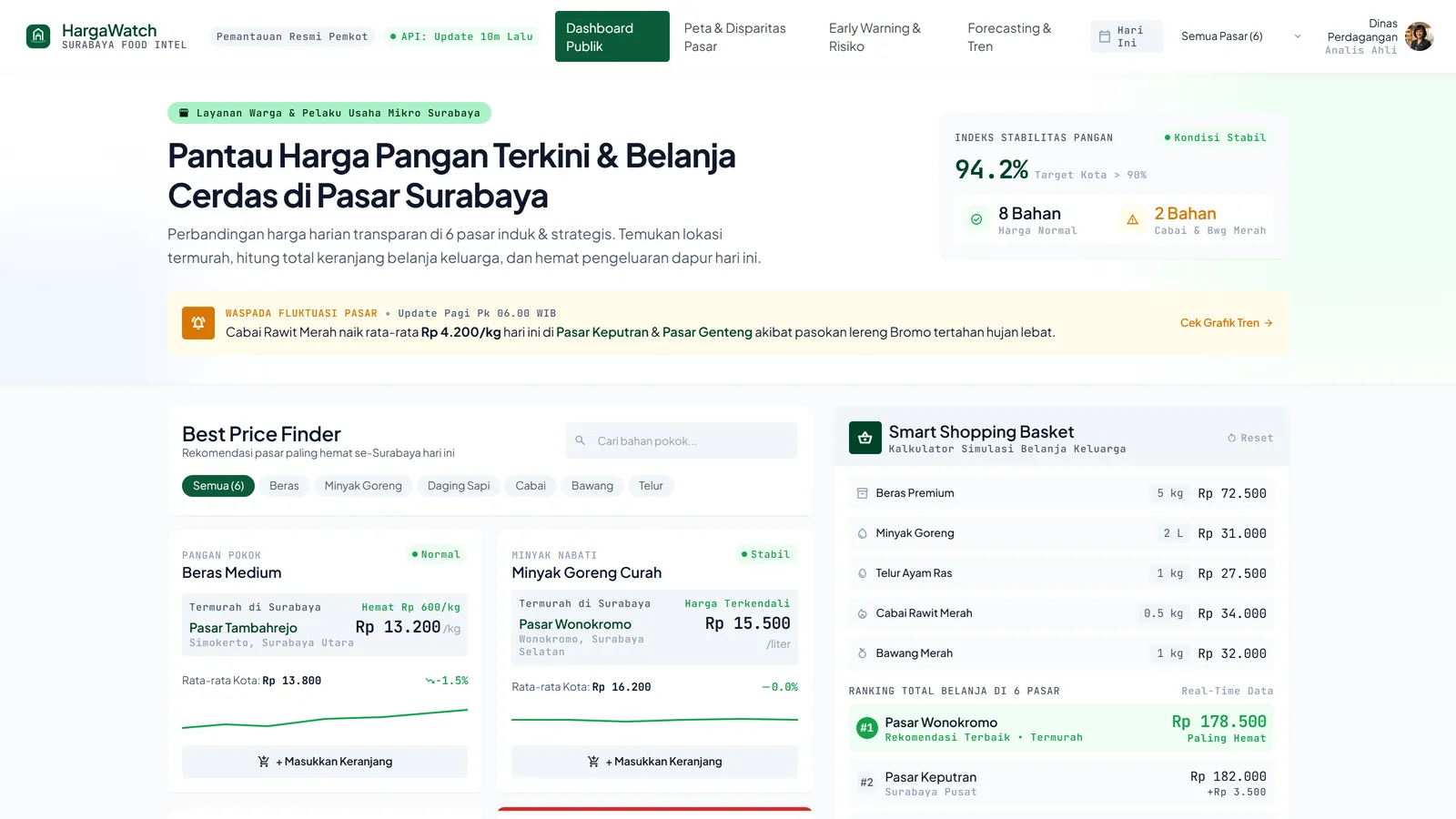Select the Semua (6) filter chip
Screen dimensions: 1456x819
pyautogui.click(x=218, y=486)
